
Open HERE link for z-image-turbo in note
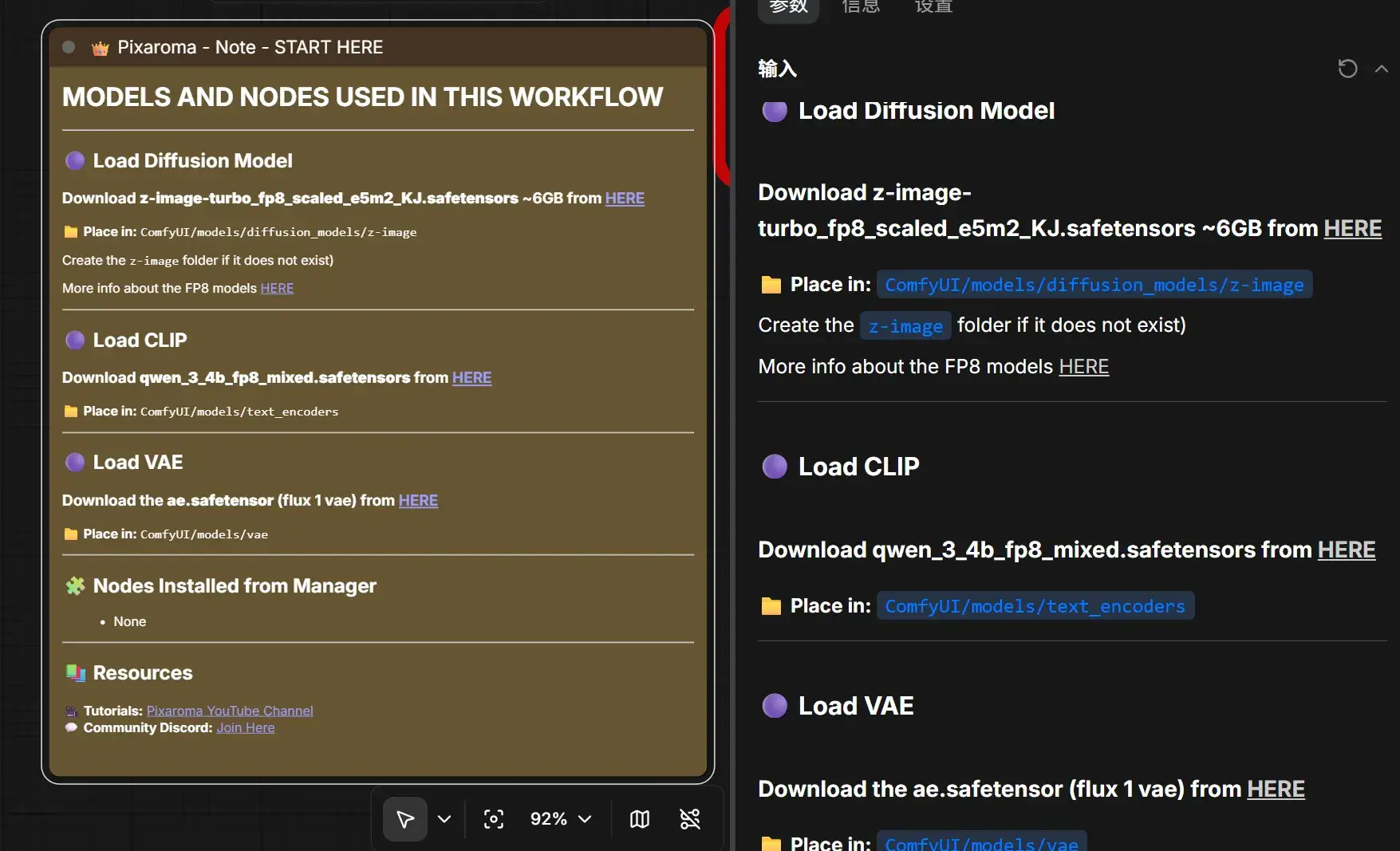point(625,198)
